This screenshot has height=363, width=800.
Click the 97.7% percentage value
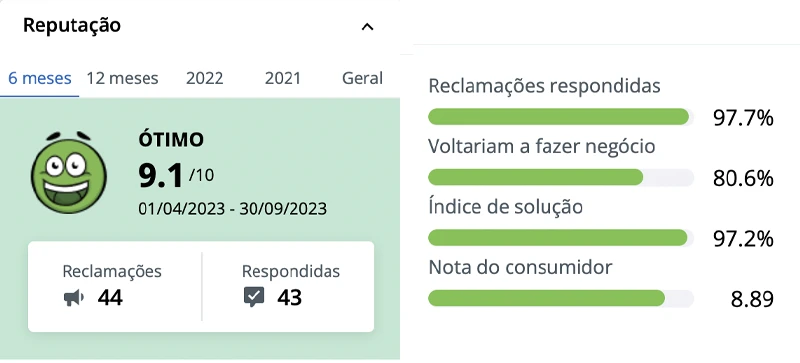tap(743, 118)
